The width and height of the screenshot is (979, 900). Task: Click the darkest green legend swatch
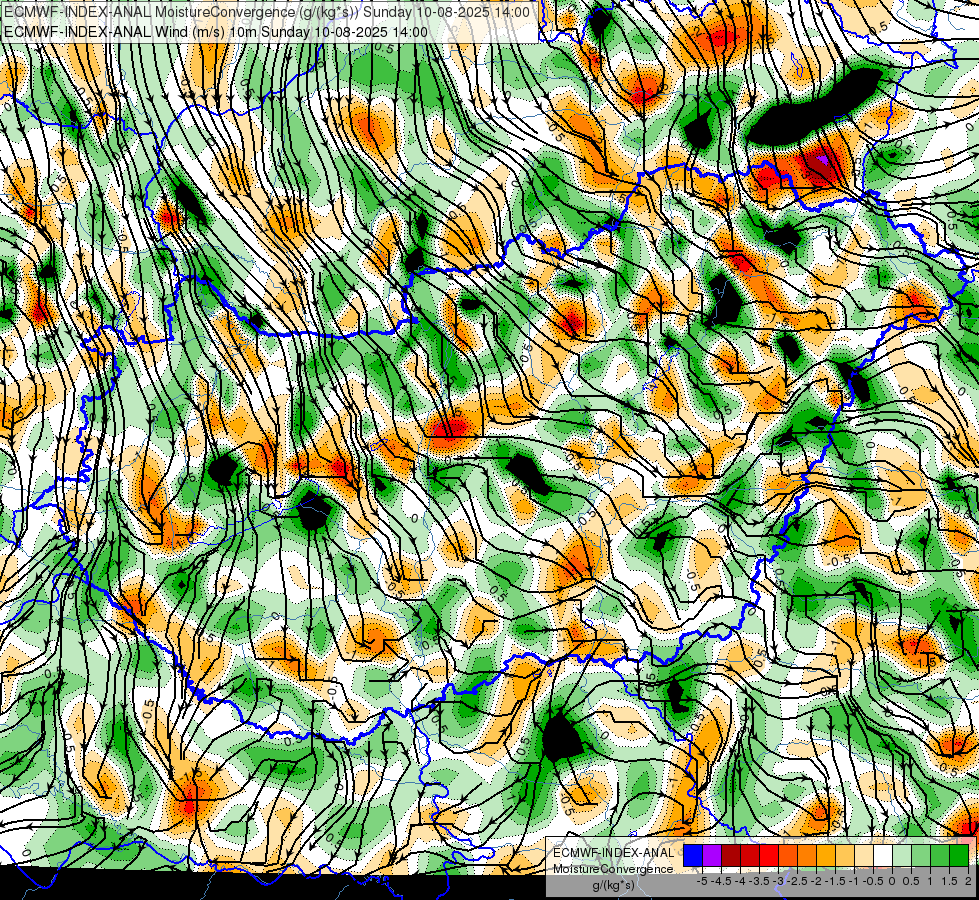959,855
